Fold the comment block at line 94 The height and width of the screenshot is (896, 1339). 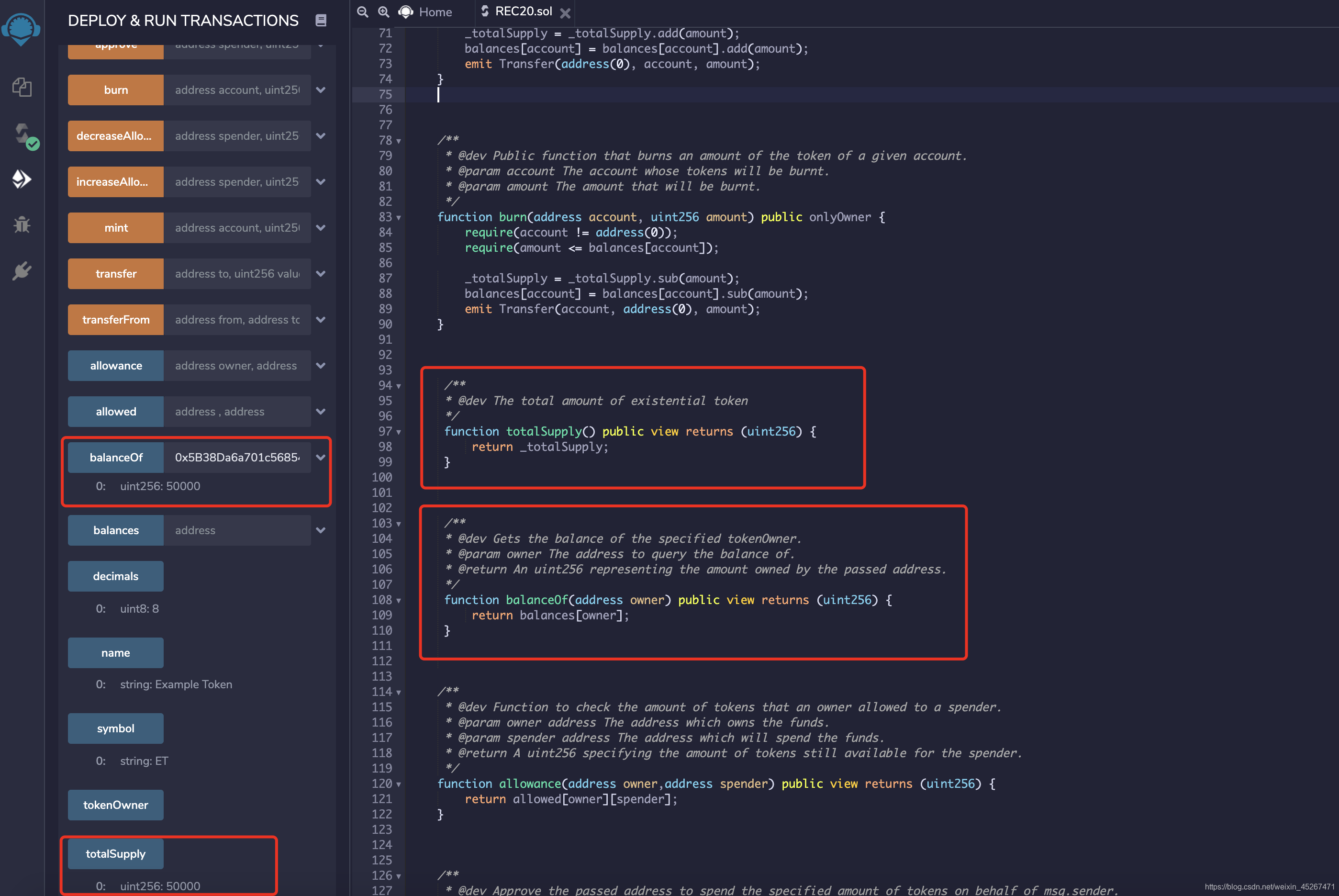pyautogui.click(x=399, y=386)
